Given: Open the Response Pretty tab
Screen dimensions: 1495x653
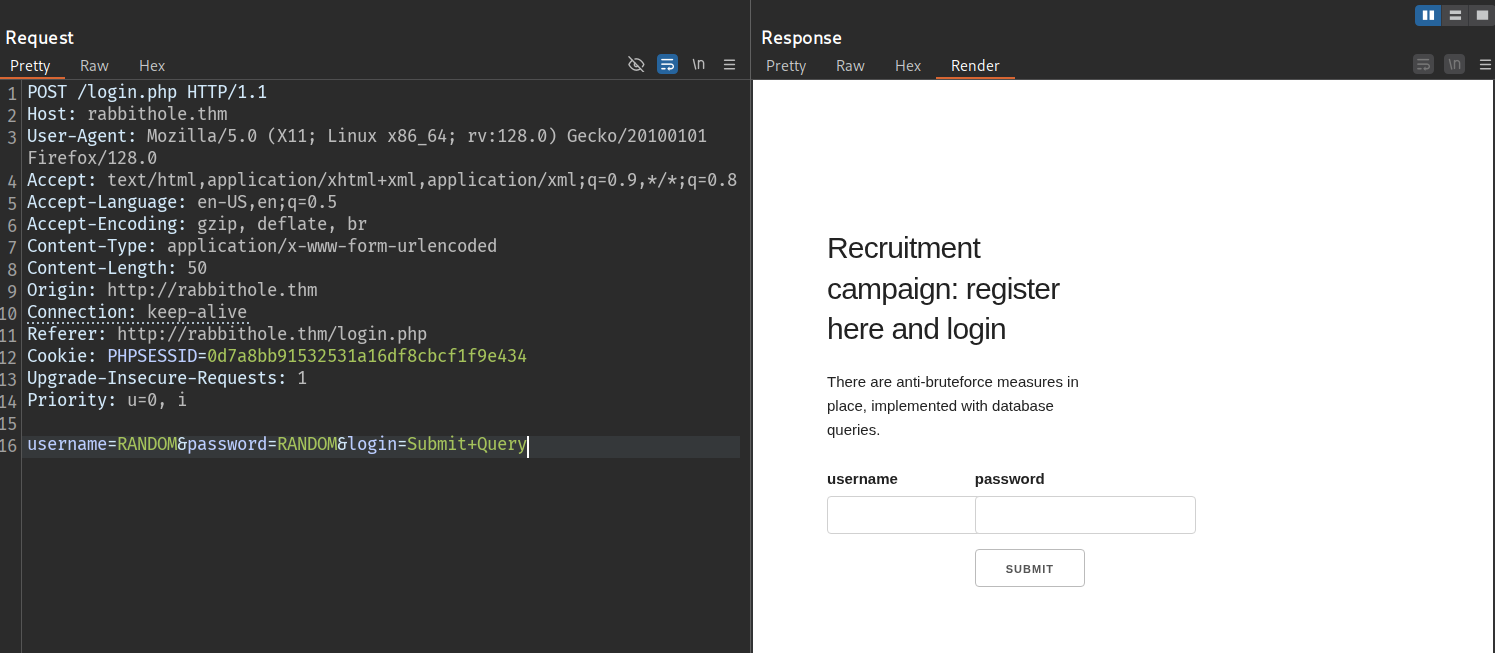Looking at the screenshot, I should coord(786,66).
